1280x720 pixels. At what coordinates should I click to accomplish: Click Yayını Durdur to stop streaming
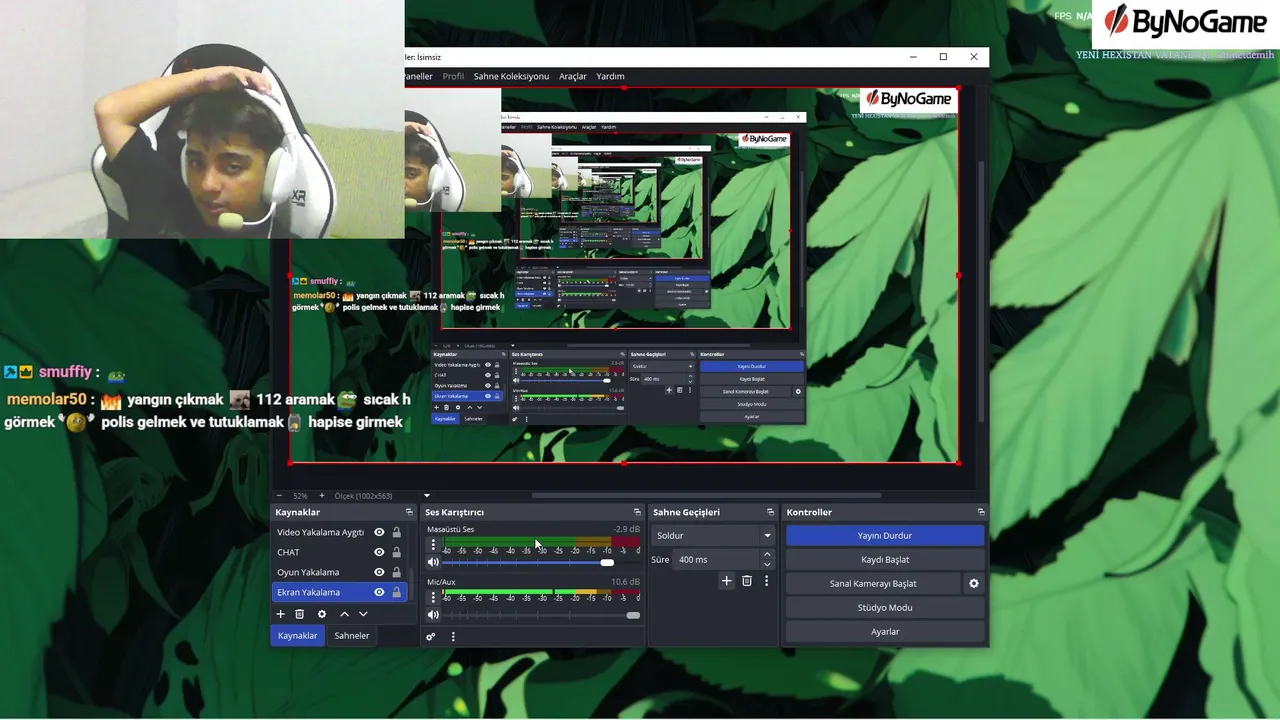tap(885, 536)
